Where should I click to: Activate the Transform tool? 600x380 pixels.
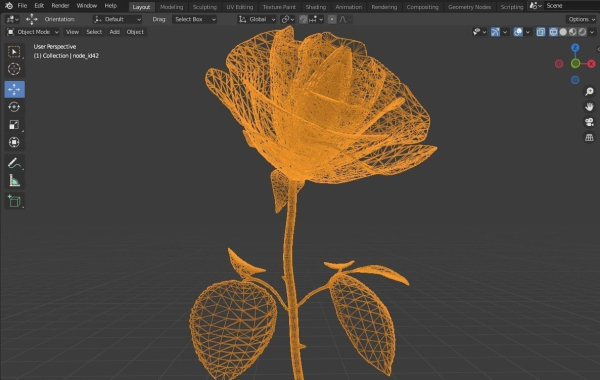tap(15, 142)
